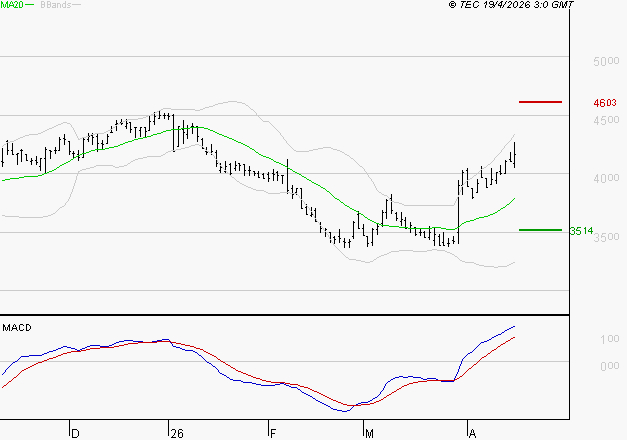Click the green support line at 3514
Viewport: 627px width, 440px height.
click(540, 230)
